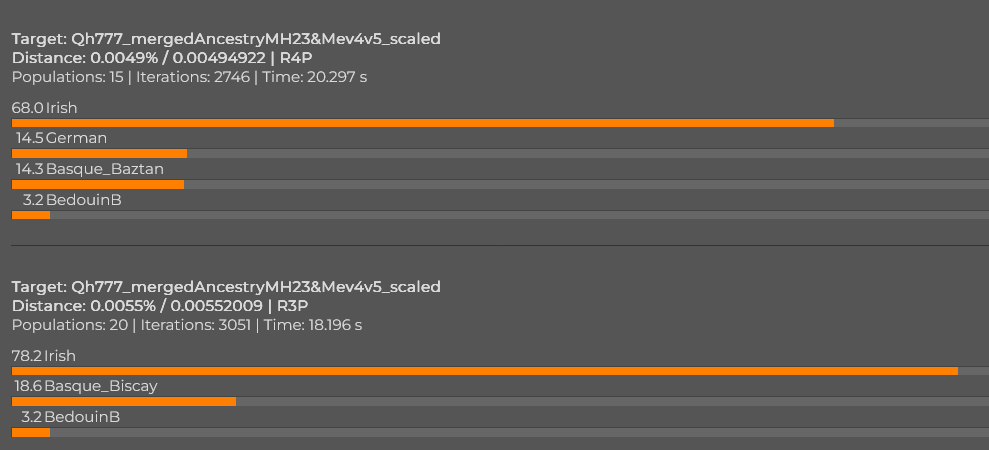
Task: Click the R4P distance line 0.00494922
Action: point(162,58)
